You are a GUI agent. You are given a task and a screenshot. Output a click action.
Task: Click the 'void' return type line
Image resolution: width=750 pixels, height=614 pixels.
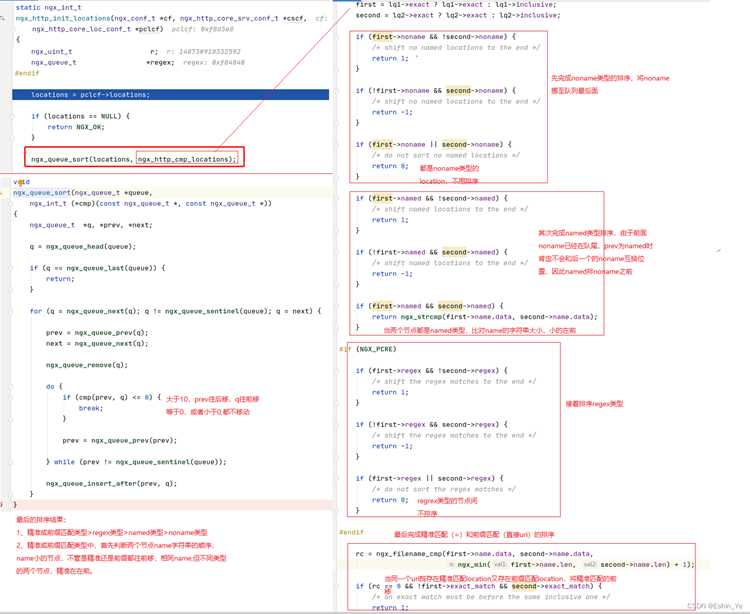pos(22,182)
